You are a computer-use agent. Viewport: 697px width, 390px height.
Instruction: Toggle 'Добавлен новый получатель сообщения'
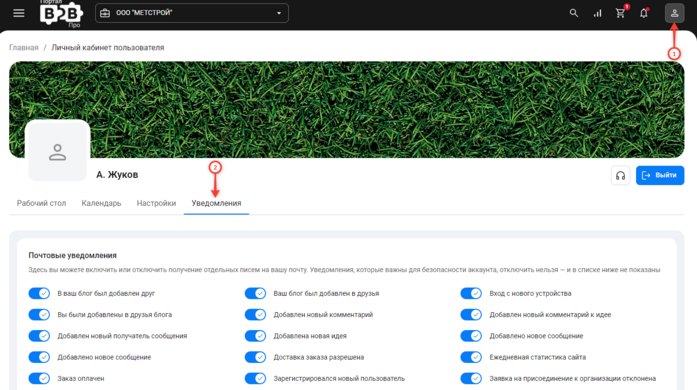(x=39, y=336)
